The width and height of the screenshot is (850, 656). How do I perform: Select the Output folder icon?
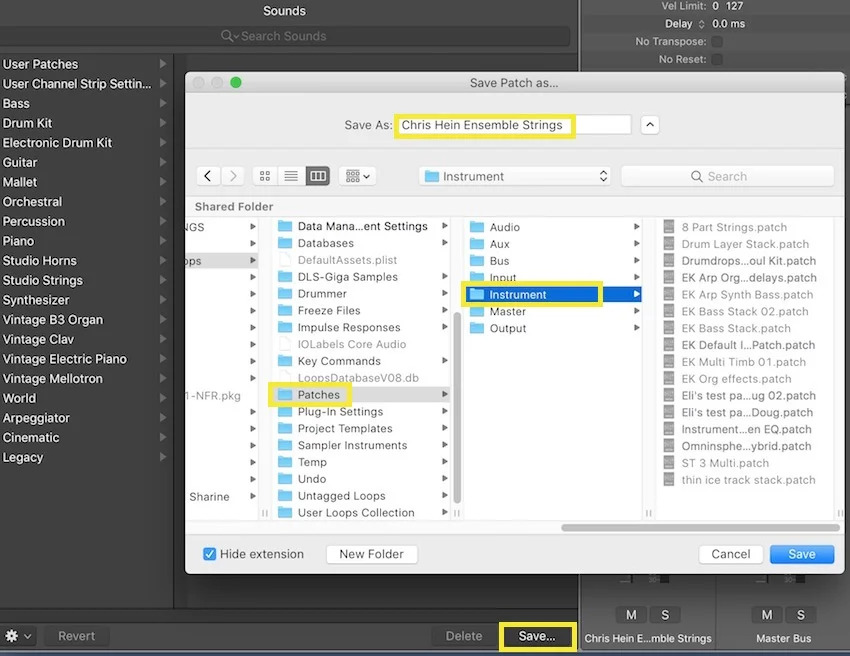(x=477, y=328)
